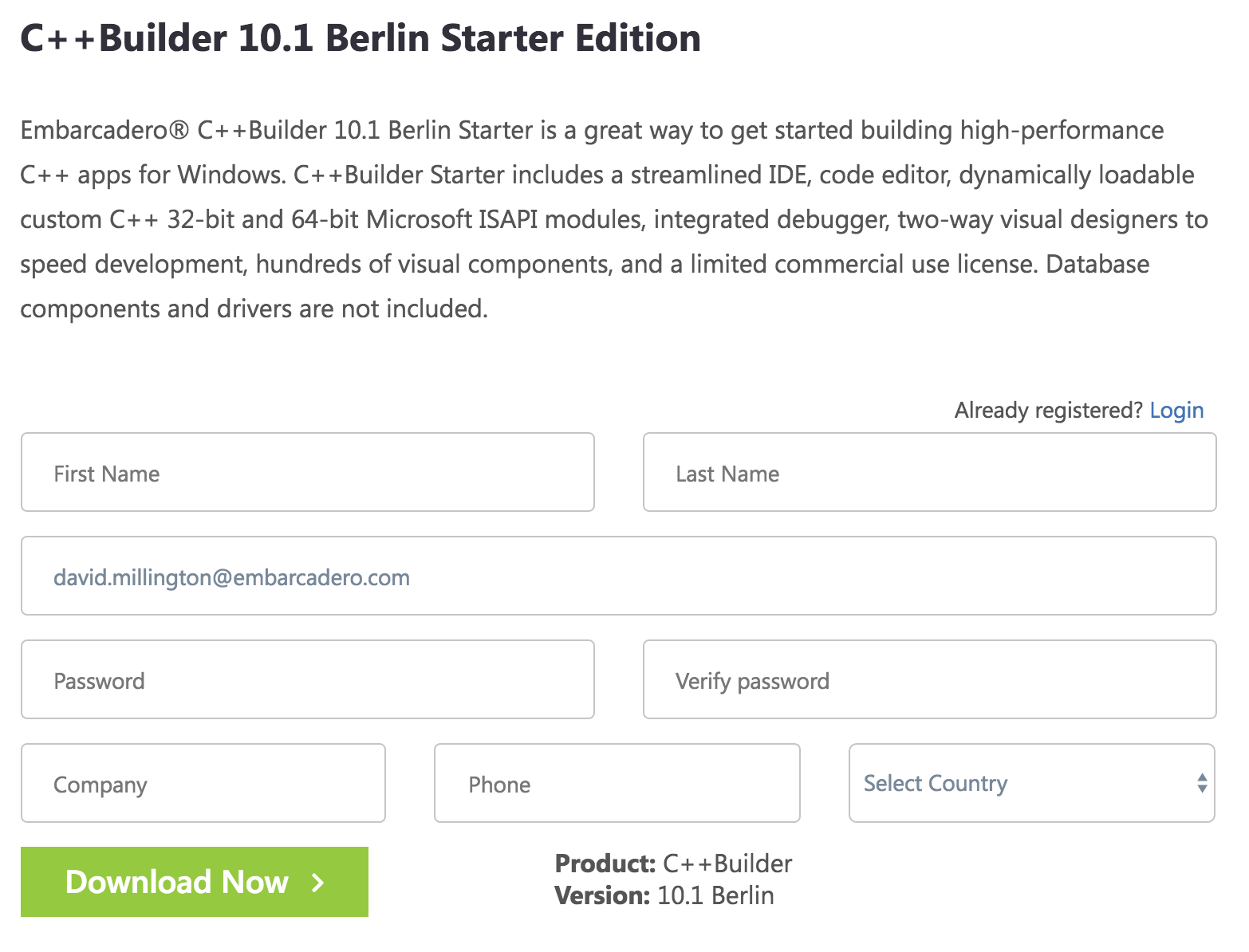Screen dimensions: 1249x952
Task: Click into the Last Name field
Action: [x=930, y=472]
